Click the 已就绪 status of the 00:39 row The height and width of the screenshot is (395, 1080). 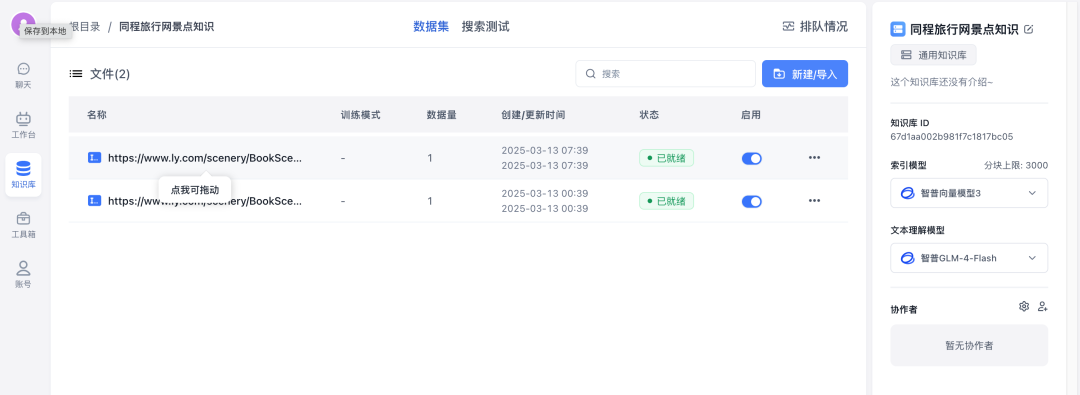666,201
